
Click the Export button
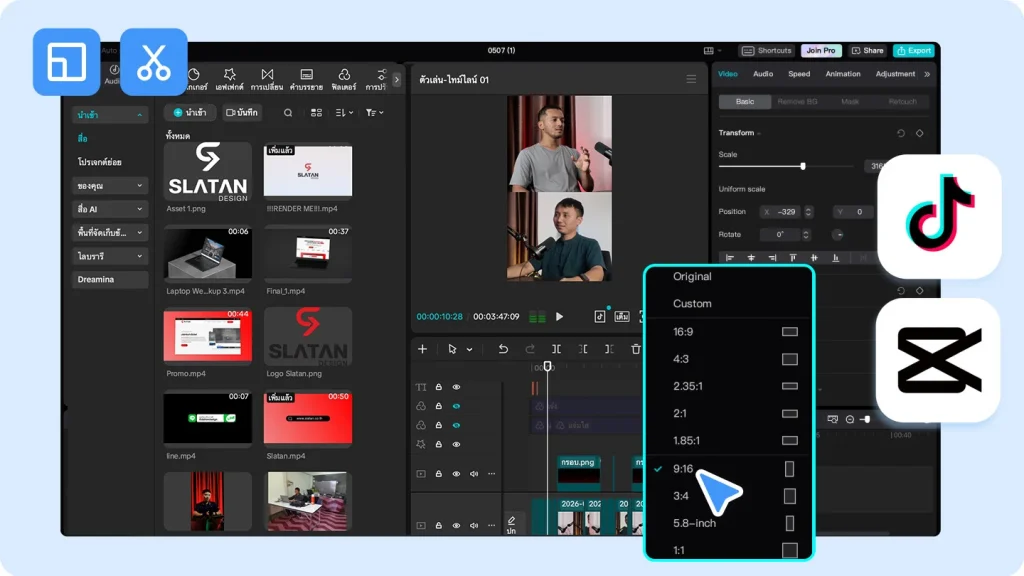[x=914, y=51]
